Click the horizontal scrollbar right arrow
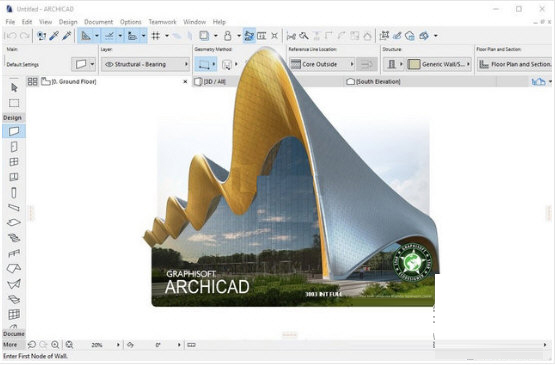 [545, 345]
